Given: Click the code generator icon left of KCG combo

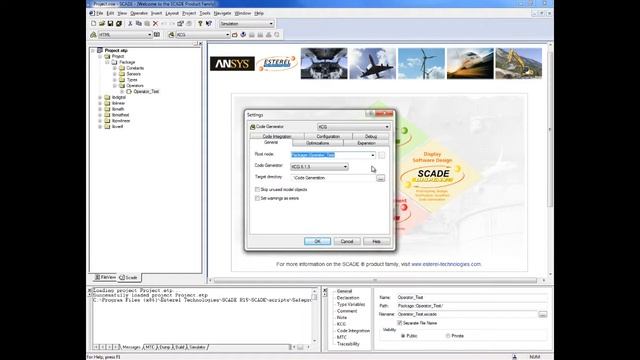Looking at the screenshot, I should (171, 35).
